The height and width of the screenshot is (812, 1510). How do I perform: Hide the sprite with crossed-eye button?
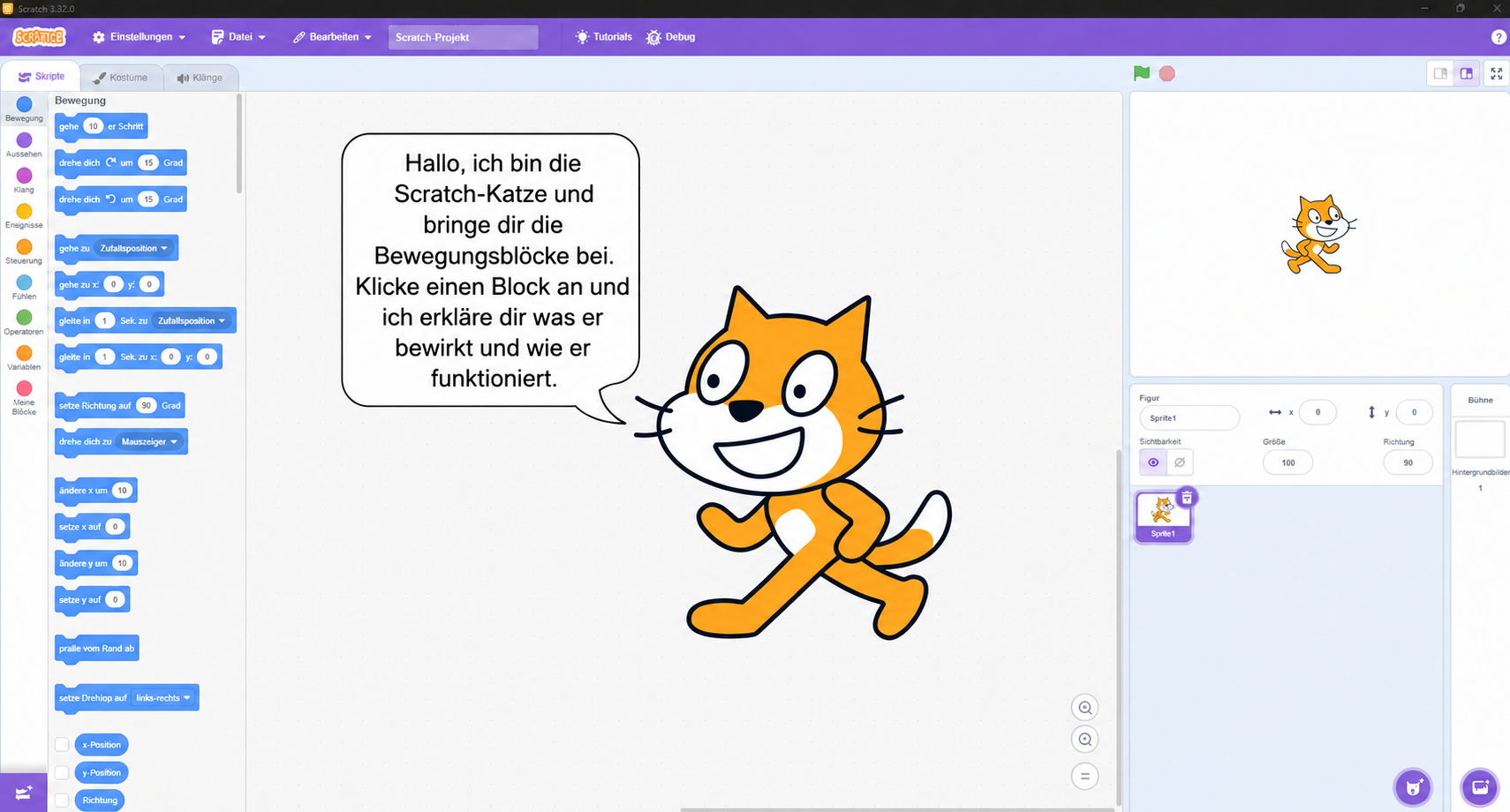tap(1180, 462)
